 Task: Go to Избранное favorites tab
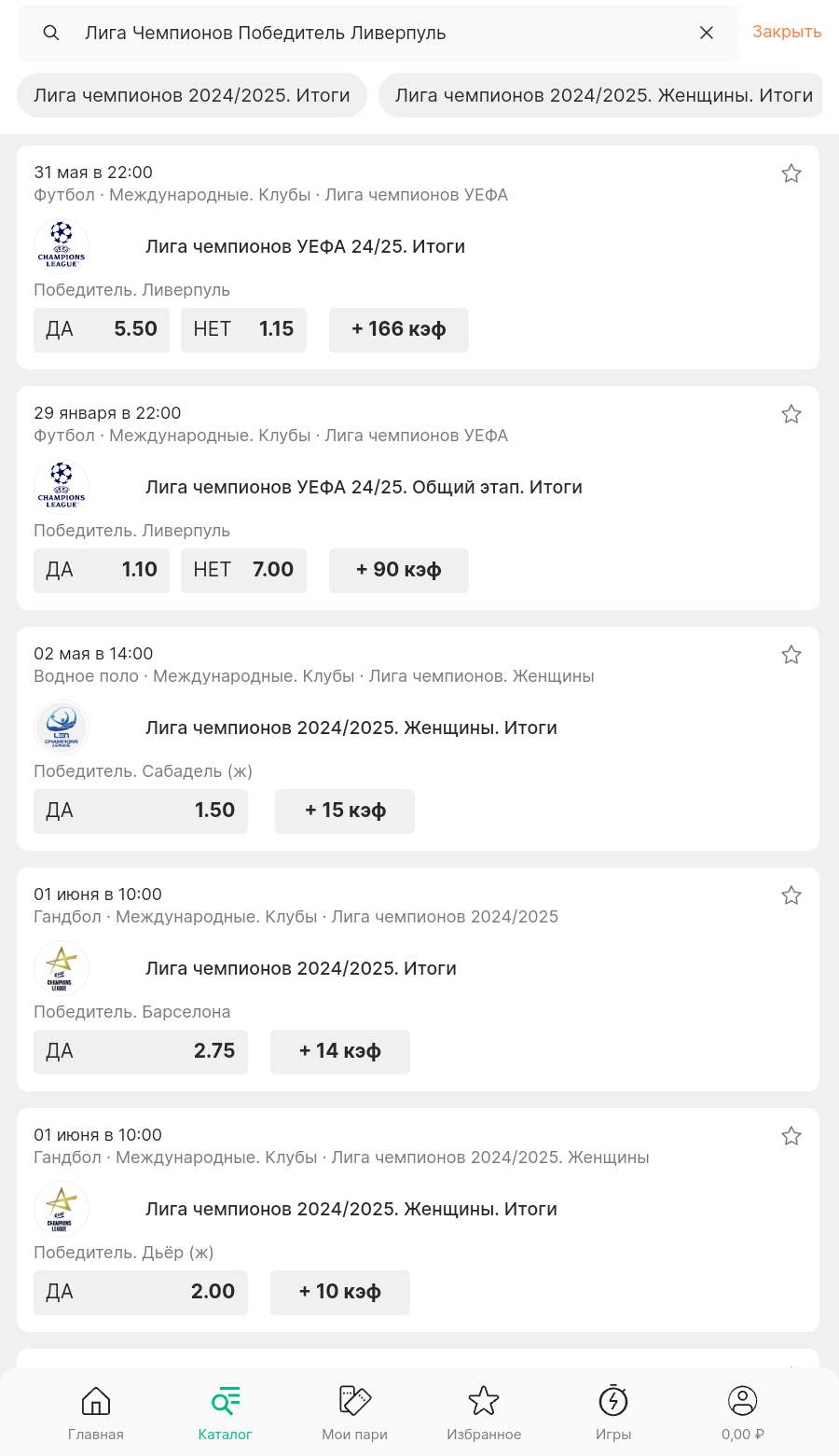[484, 1411]
